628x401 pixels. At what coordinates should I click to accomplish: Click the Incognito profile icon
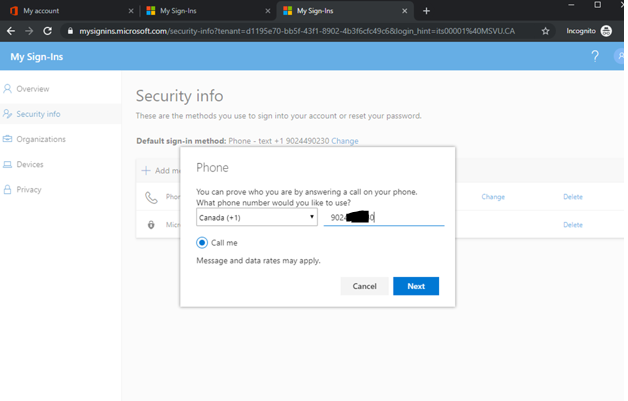click(x=606, y=31)
